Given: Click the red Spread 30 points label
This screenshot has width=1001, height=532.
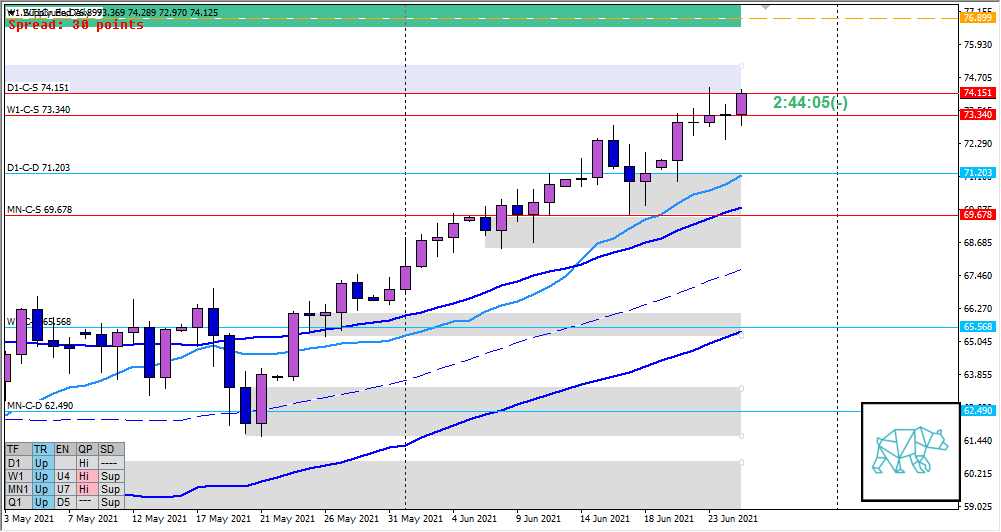Looking at the screenshot, I should (x=76, y=25).
